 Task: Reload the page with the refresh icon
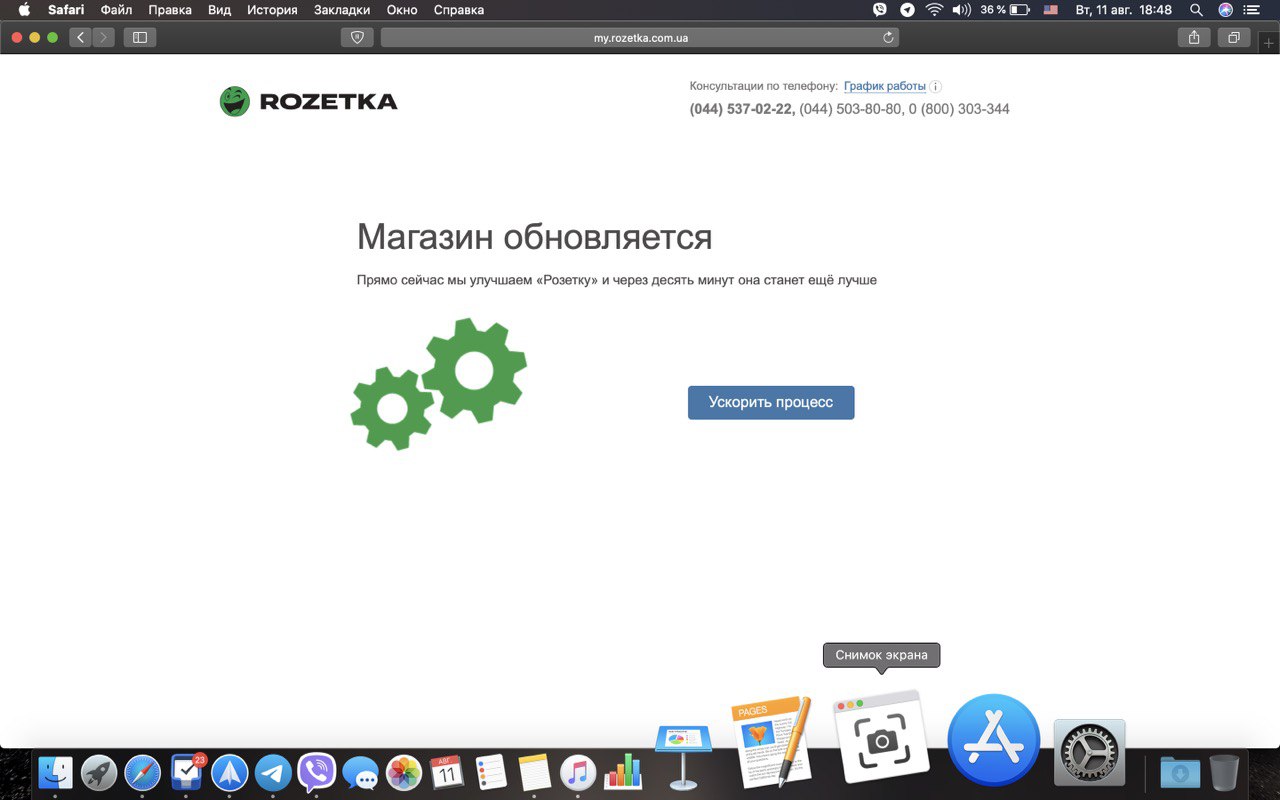pos(888,38)
